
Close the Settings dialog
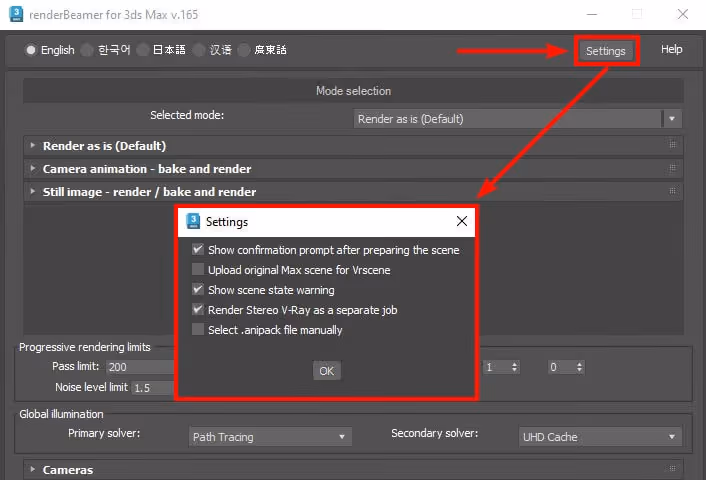tap(462, 221)
